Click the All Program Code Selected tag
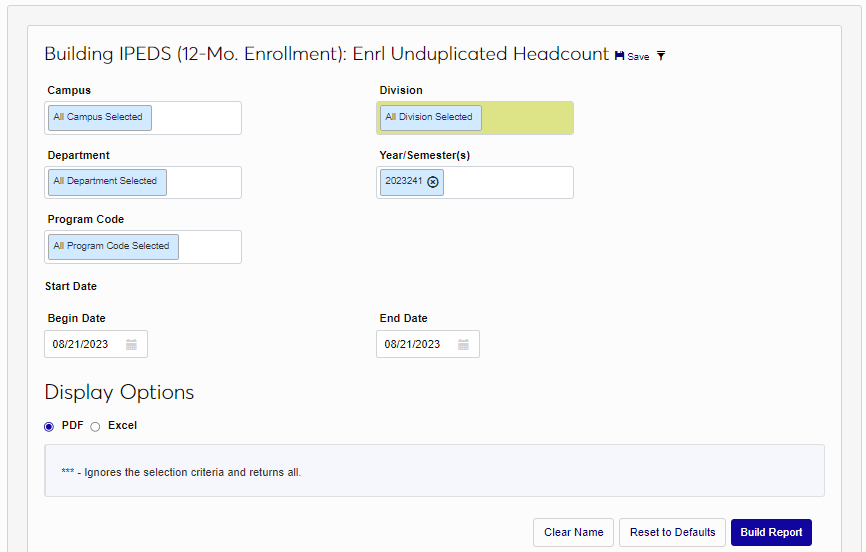The width and height of the screenshot is (866, 552). [x=111, y=246]
